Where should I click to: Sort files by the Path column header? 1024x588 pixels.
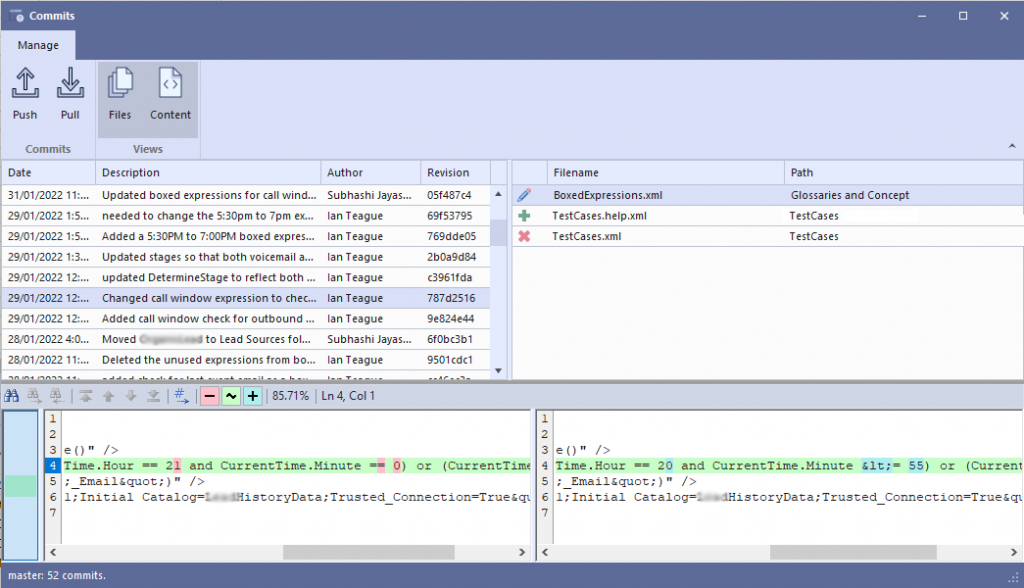(x=904, y=172)
